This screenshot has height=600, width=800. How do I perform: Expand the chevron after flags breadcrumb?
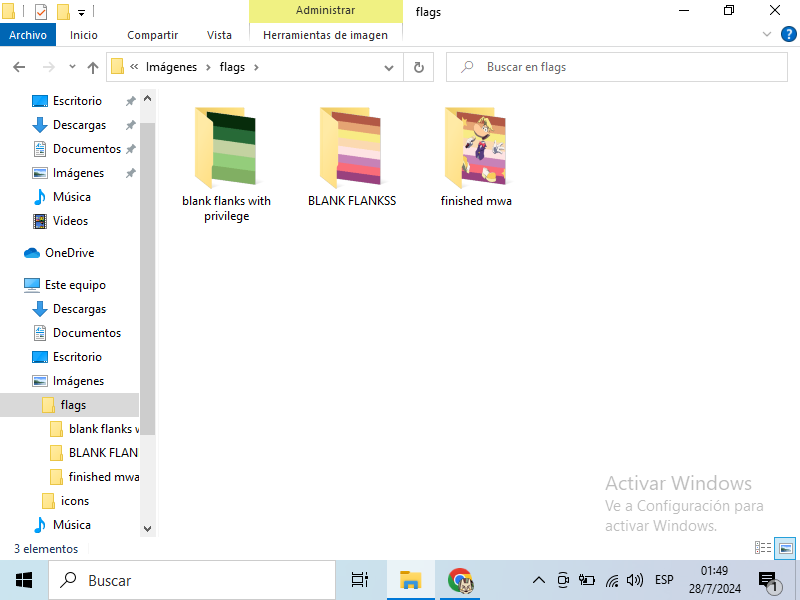(256, 67)
